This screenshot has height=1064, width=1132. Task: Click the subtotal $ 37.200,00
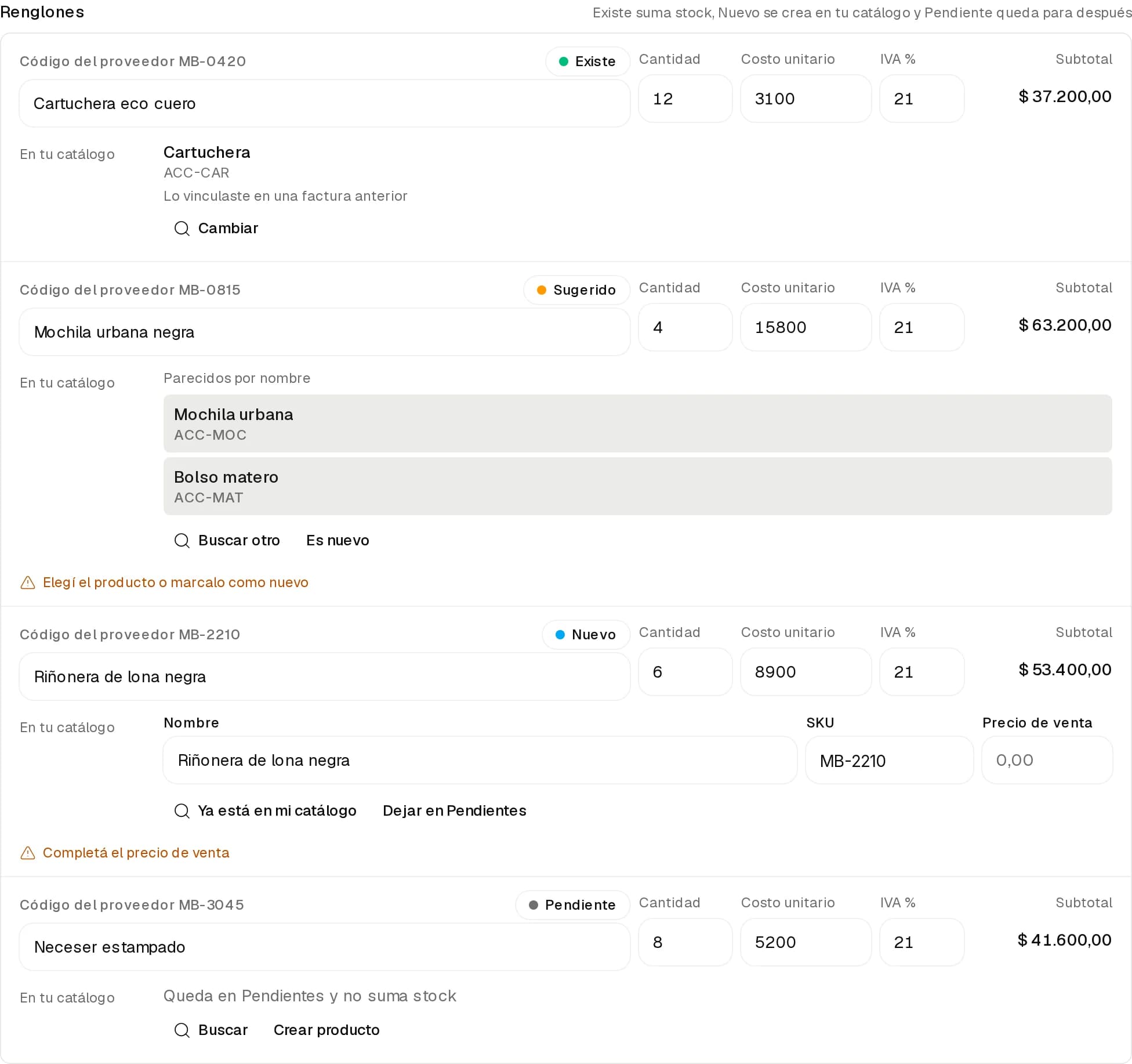pos(1065,96)
